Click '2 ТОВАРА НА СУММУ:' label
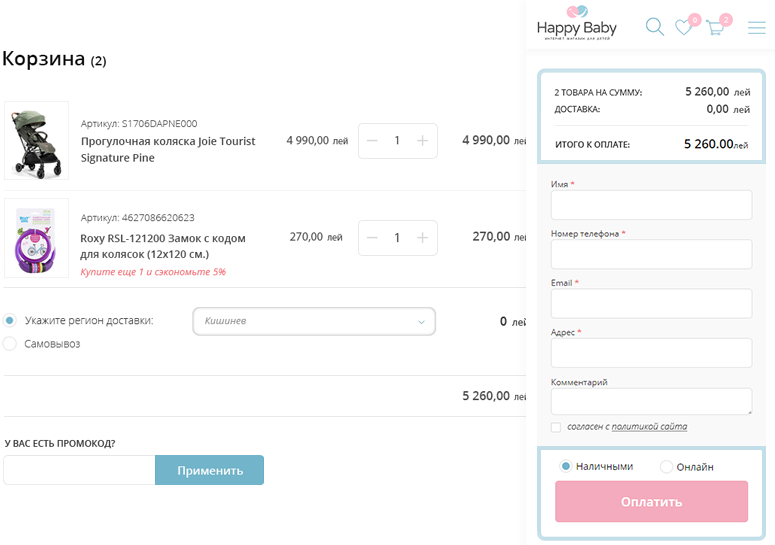 pyautogui.click(x=598, y=92)
